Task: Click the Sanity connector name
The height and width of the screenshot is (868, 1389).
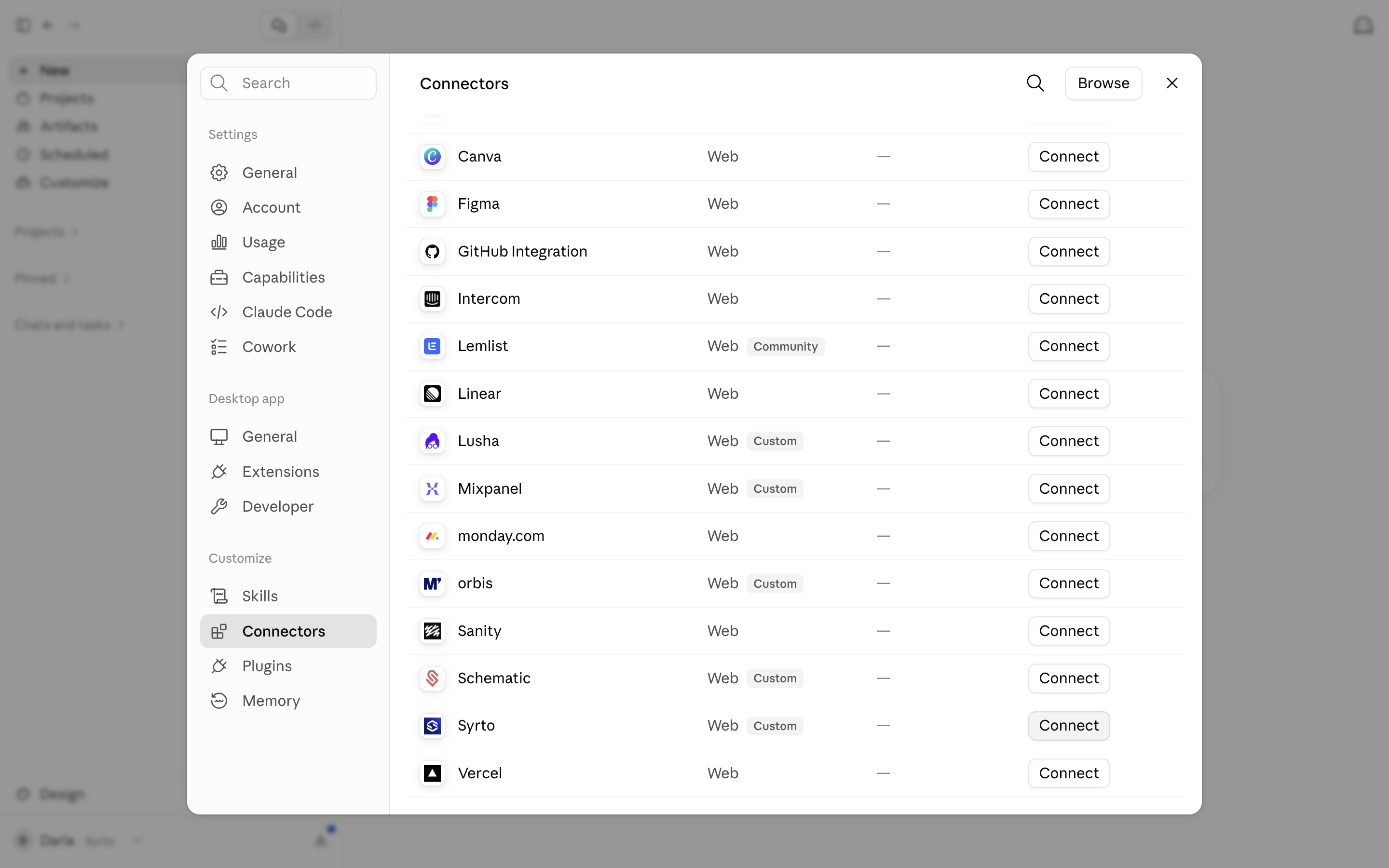Action: [479, 631]
